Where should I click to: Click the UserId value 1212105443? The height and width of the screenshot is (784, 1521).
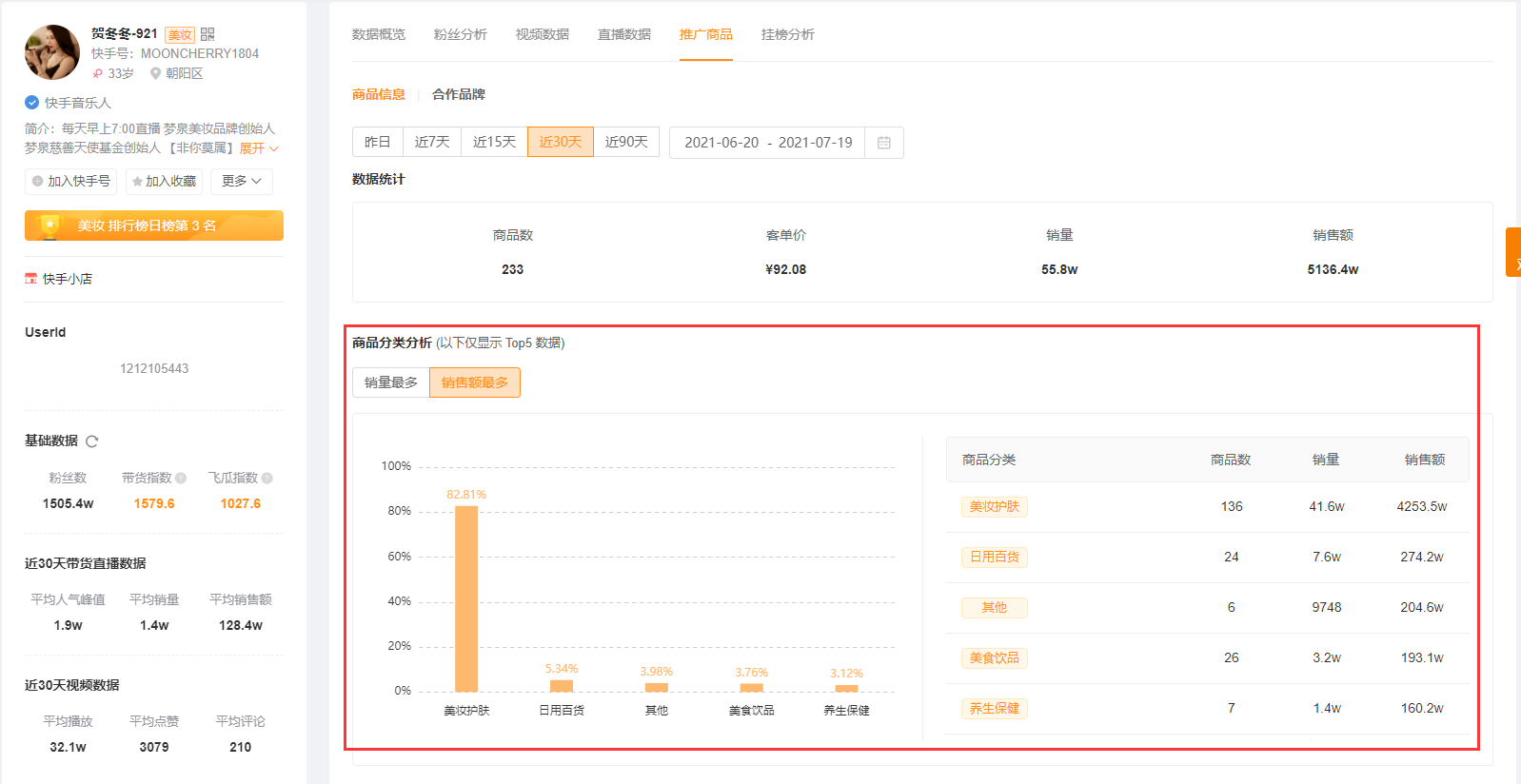coord(154,368)
